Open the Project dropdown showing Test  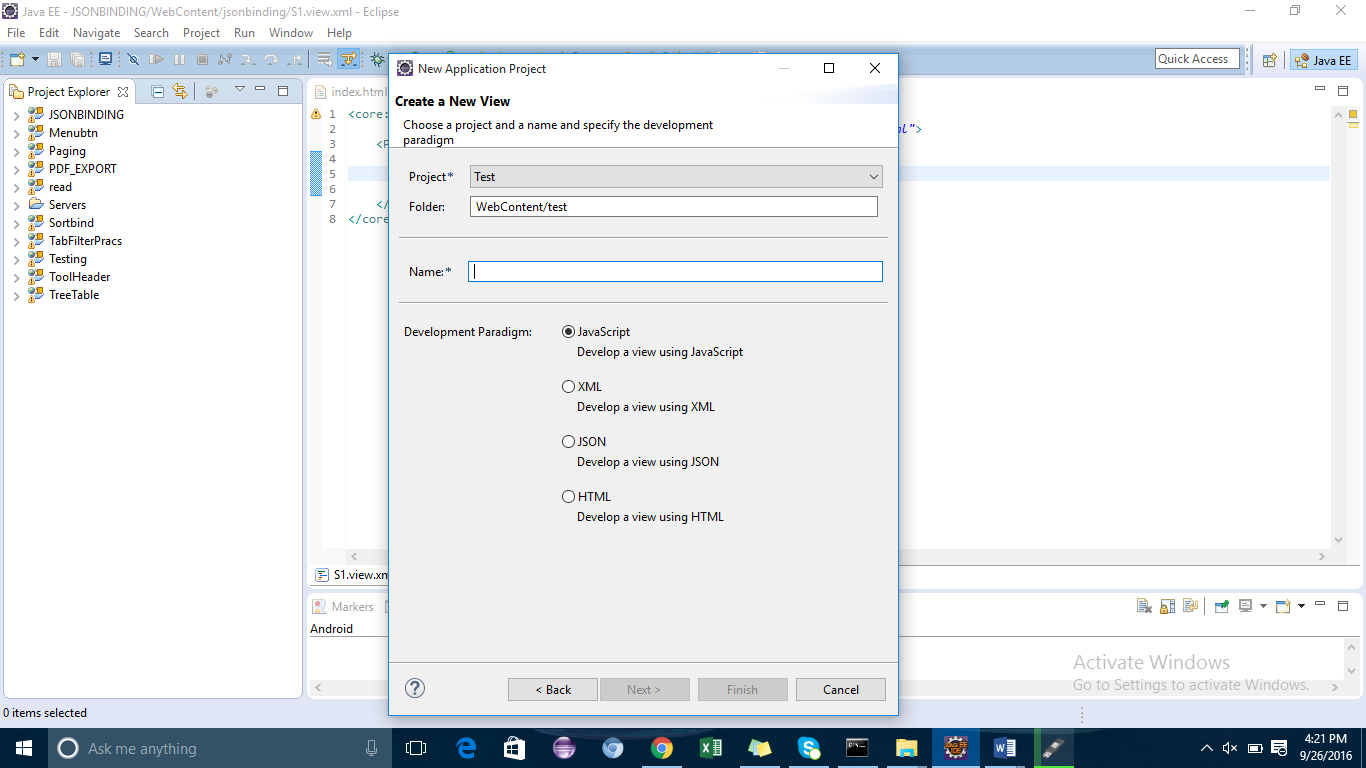click(x=676, y=177)
